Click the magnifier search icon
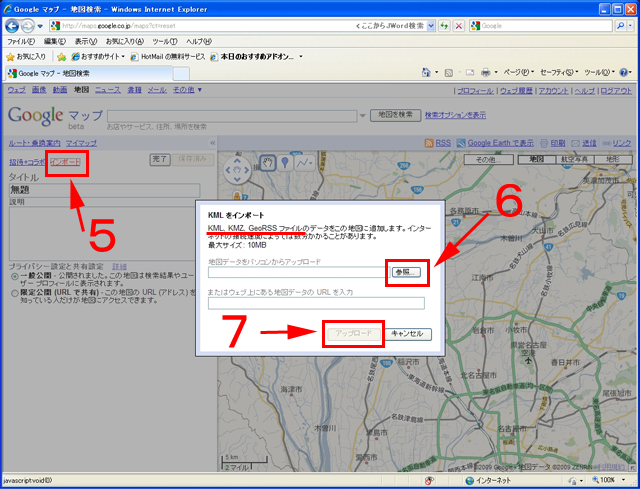The image size is (640, 489). (x=620, y=26)
